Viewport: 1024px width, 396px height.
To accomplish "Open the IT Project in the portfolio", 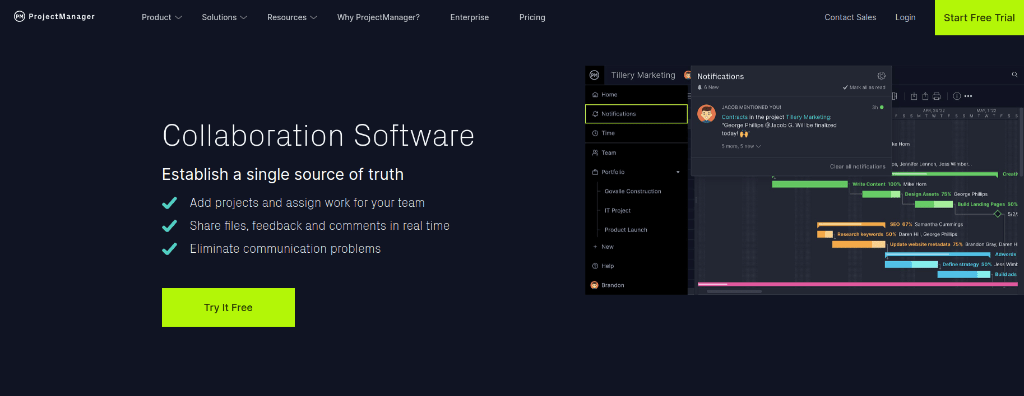I will point(617,210).
